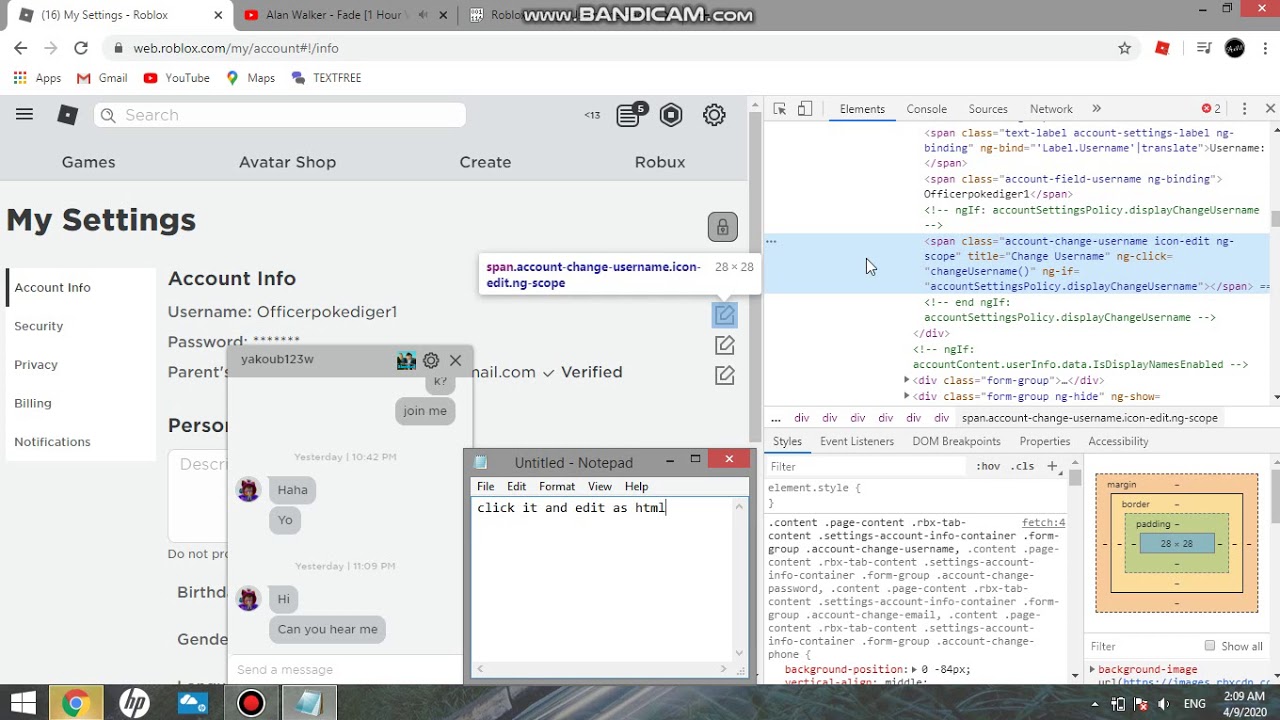Toggle the Show all checkbox
The height and width of the screenshot is (720, 1280).
click(x=1210, y=646)
